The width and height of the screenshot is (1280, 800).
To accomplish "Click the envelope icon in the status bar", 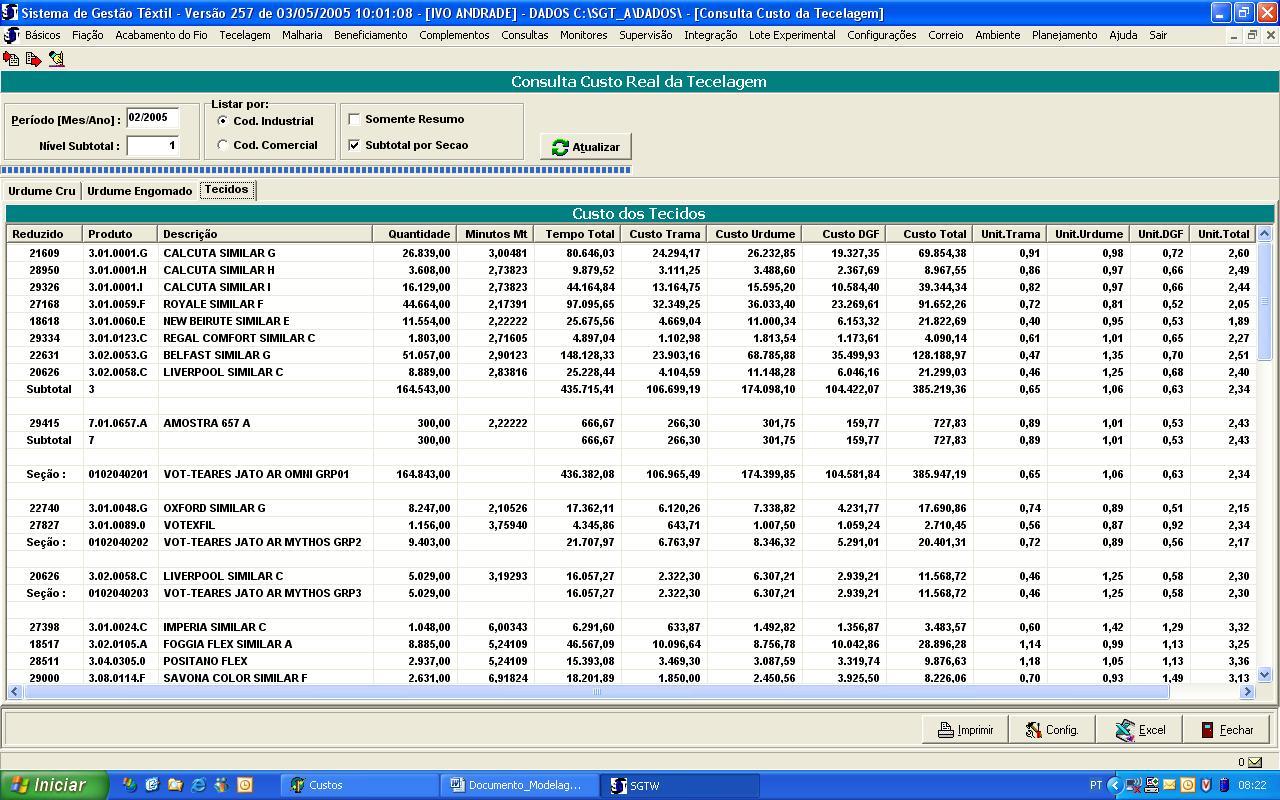I will [1254, 762].
